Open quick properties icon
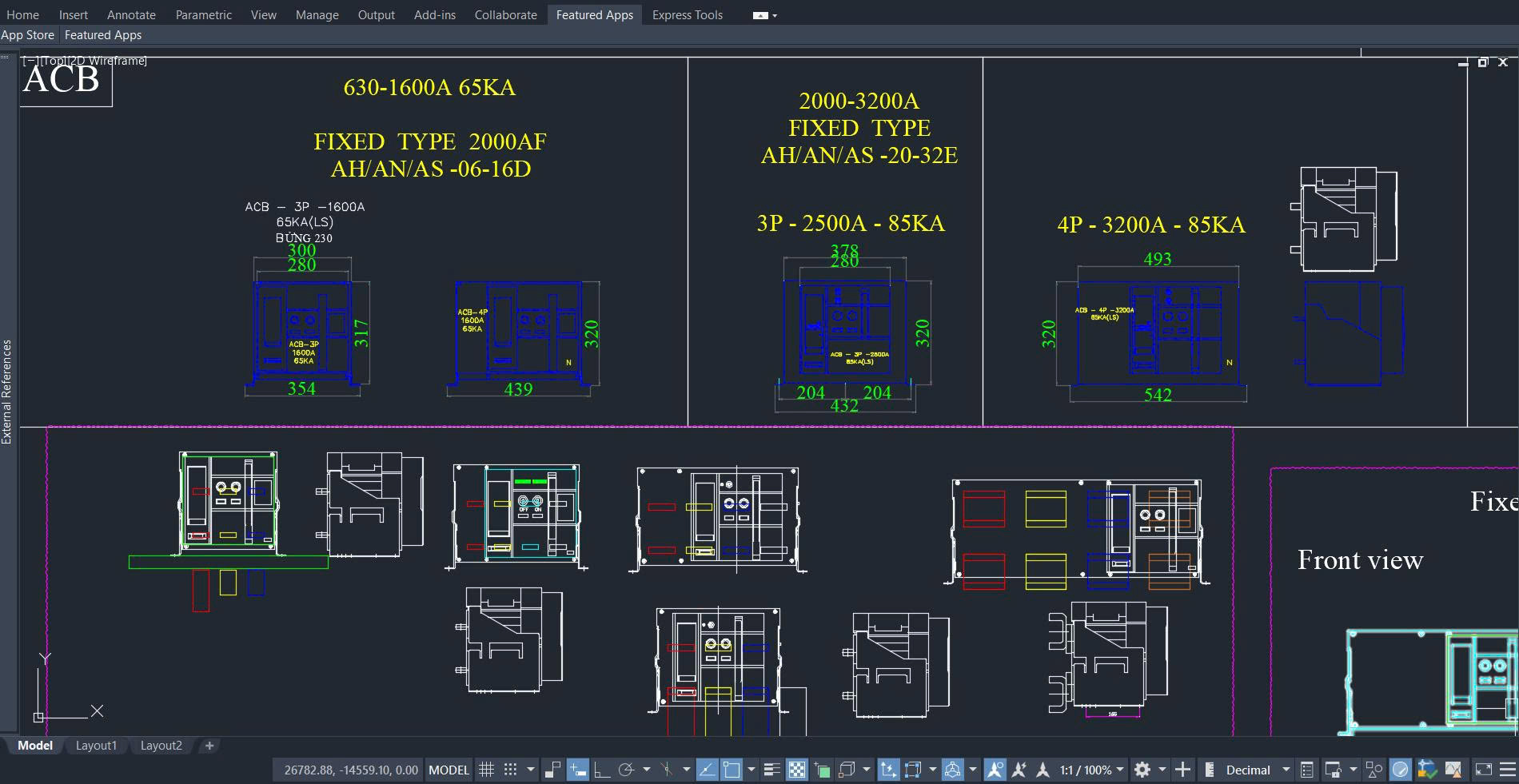The image size is (1519, 784). [x=1306, y=770]
